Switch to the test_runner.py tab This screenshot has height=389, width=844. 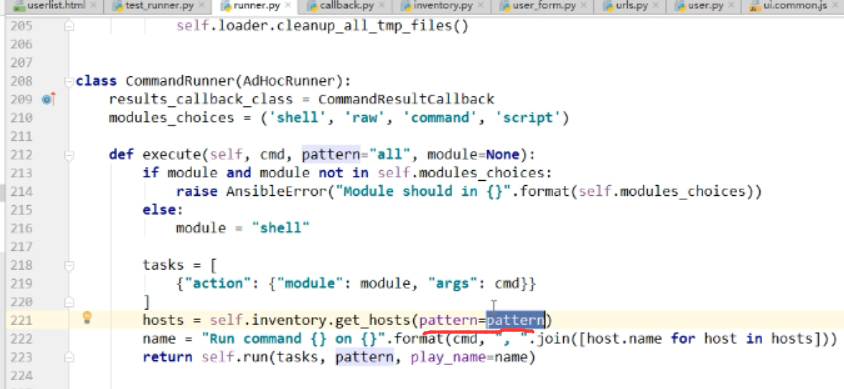pos(159,6)
